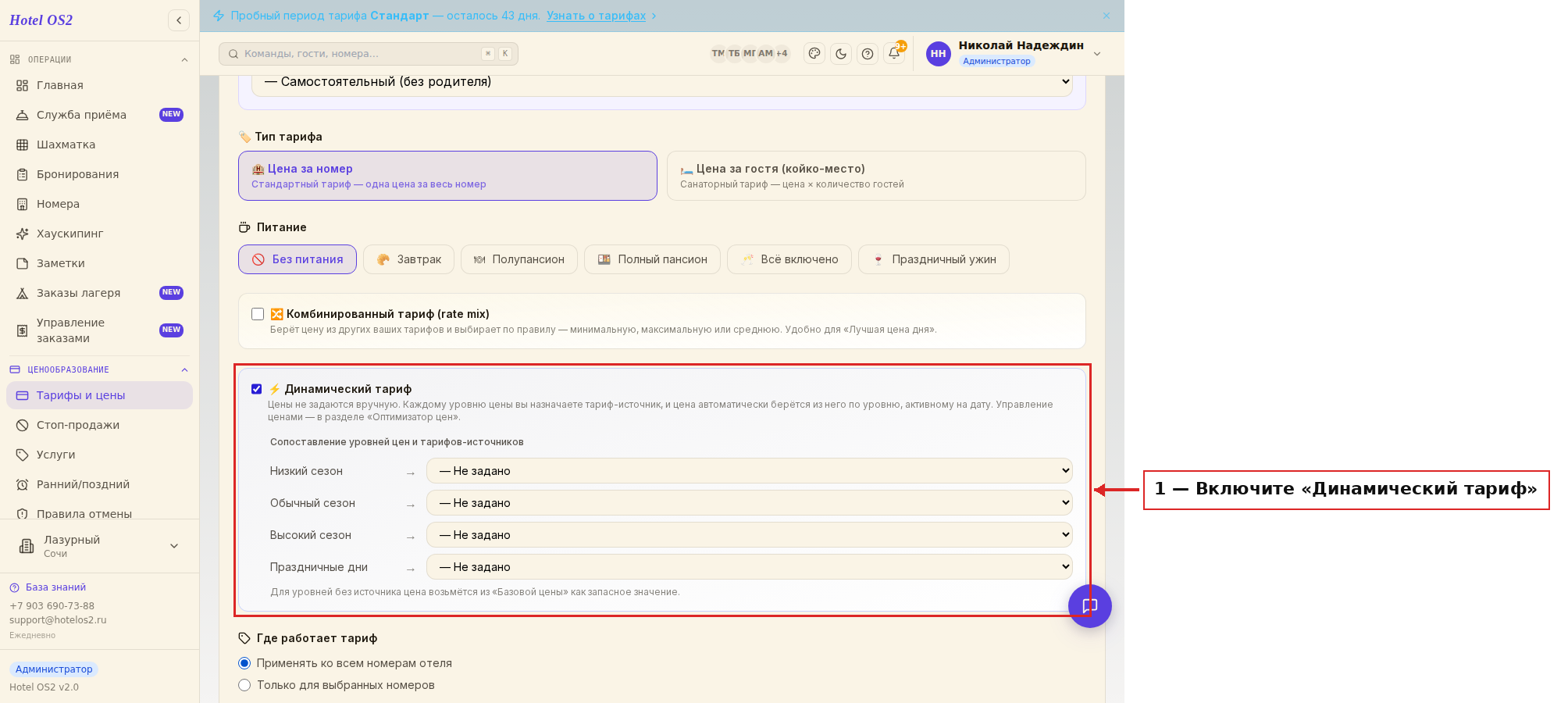
Task: Click the NEW badge beside Служба приёма
Action: pos(171,115)
